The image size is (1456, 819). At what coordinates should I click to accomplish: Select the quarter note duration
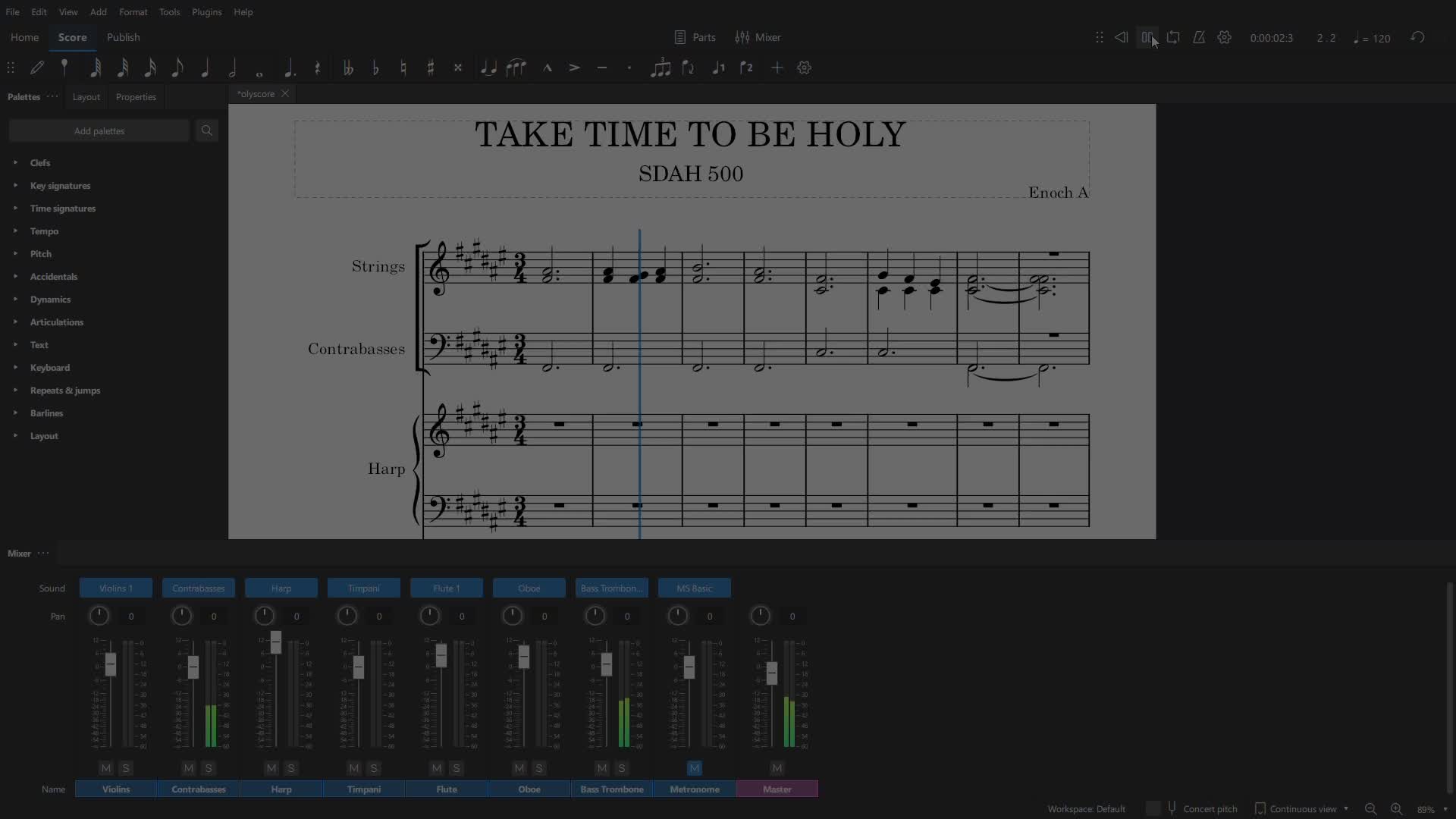[205, 67]
